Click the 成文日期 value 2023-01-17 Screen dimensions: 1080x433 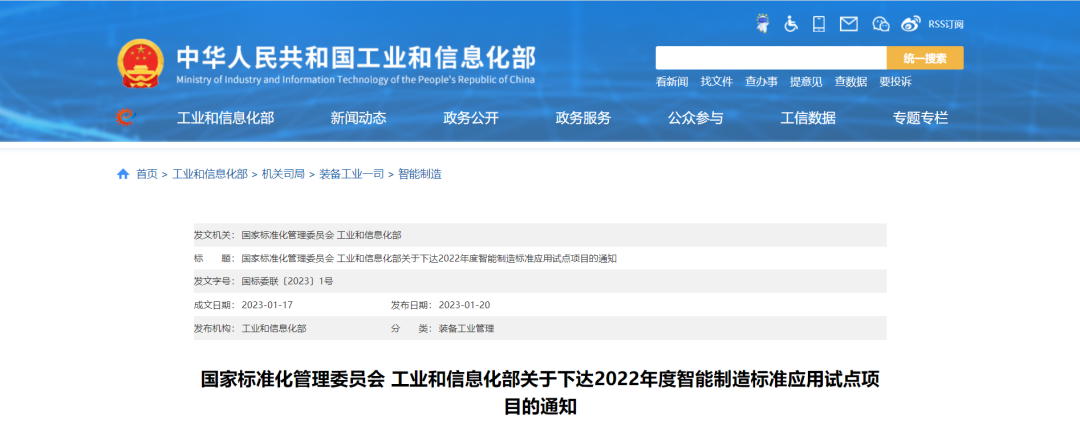[267, 305]
